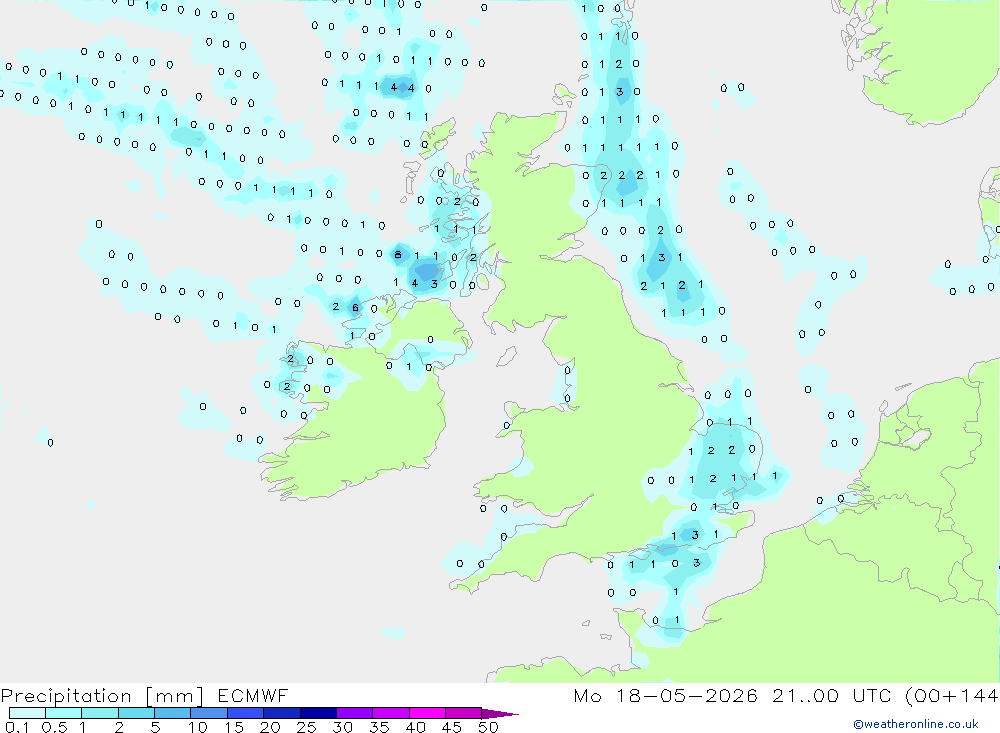Click the legend label '15'
This screenshot has width=1000, height=733.
coord(234,727)
